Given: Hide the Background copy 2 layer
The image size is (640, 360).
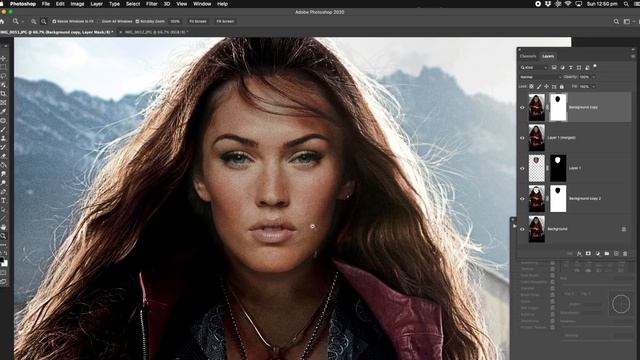Looking at the screenshot, I should point(522,198).
